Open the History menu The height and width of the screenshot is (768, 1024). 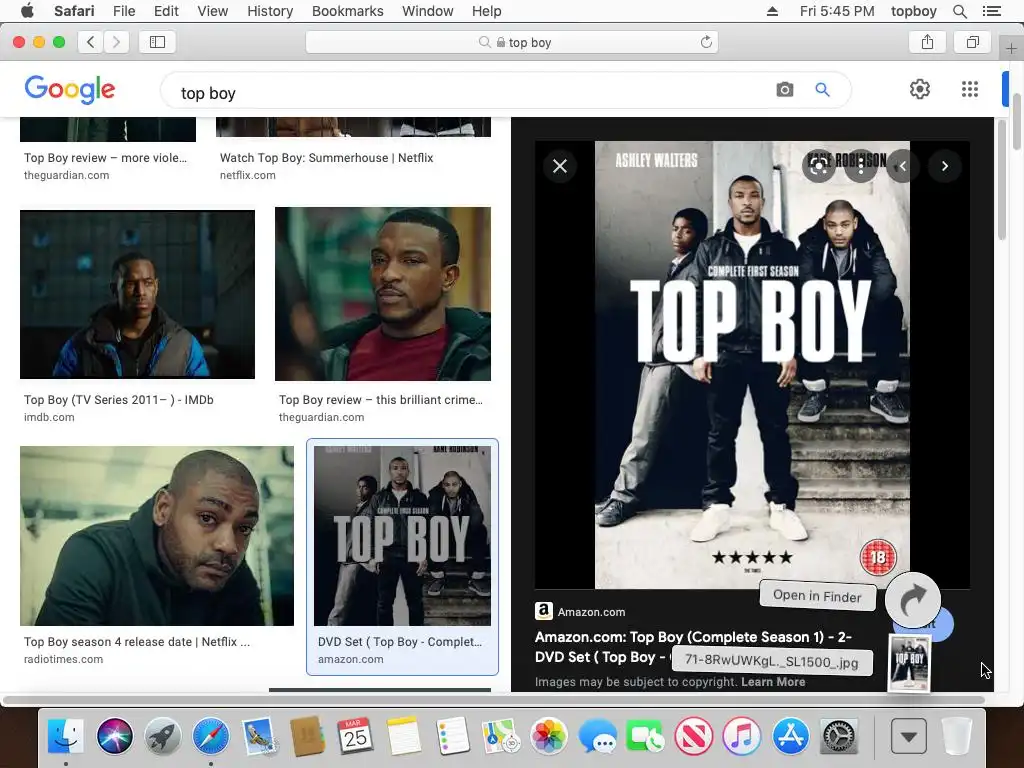(270, 11)
